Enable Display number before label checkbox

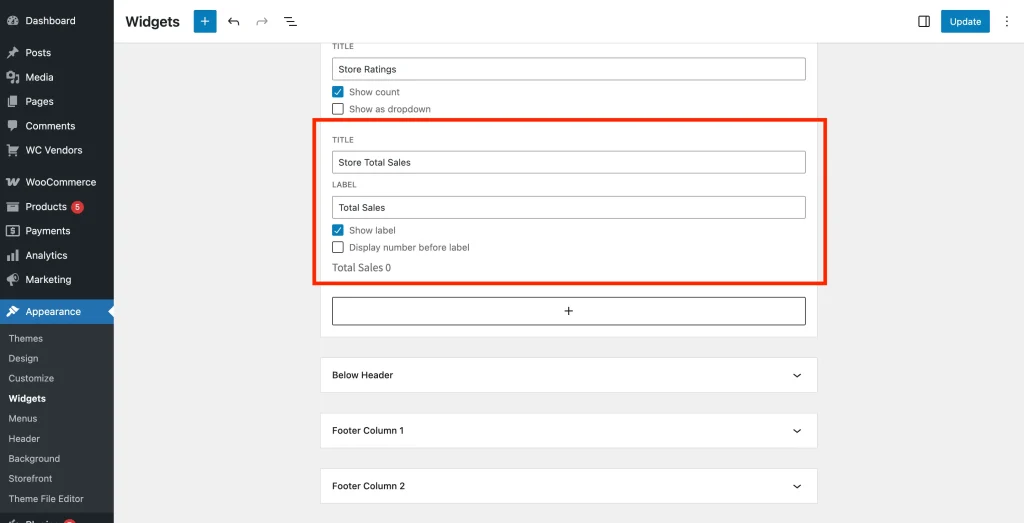coord(338,247)
